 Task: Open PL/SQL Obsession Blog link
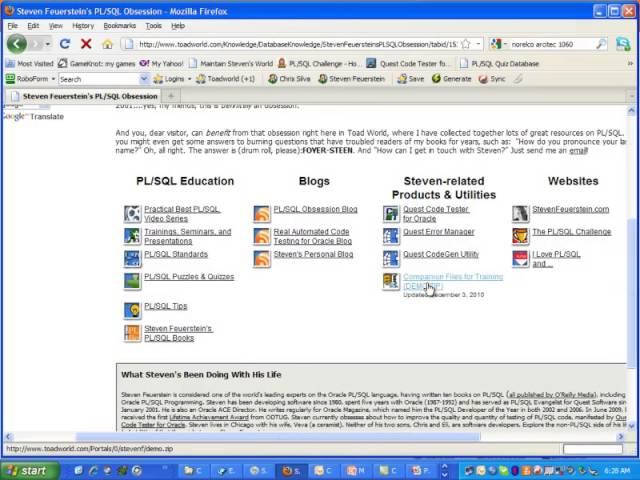(315, 209)
